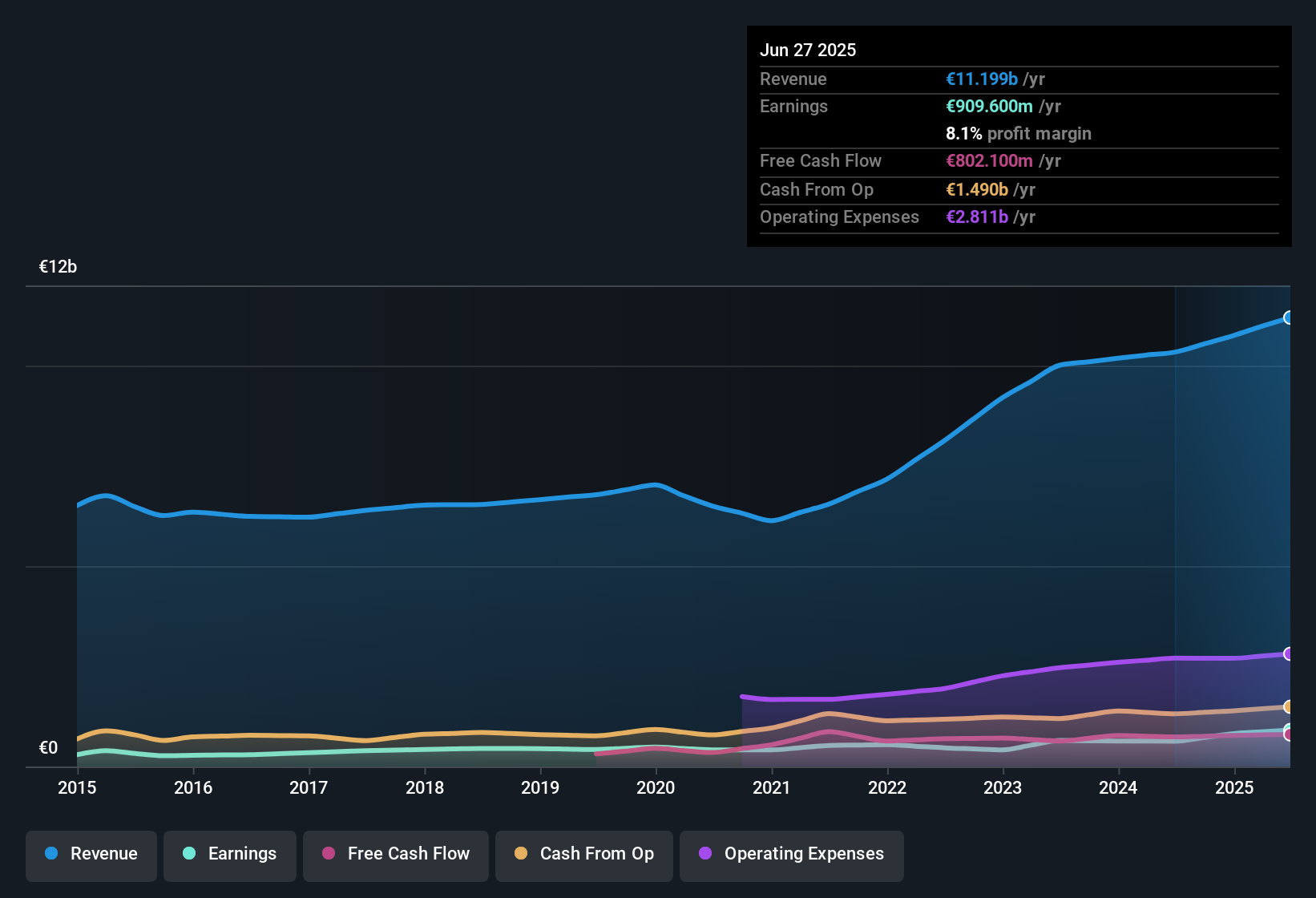Viewport: 1316px width, 898px height.
Task: Click the Revenue legend button
Action: pyautogui.click(x=91, y=855)
